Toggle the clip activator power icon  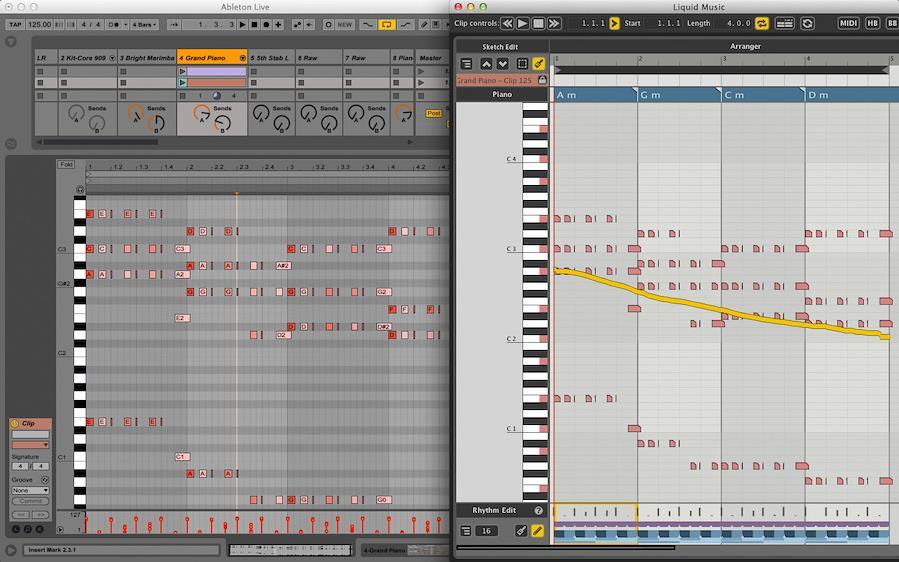click(15, 424)
